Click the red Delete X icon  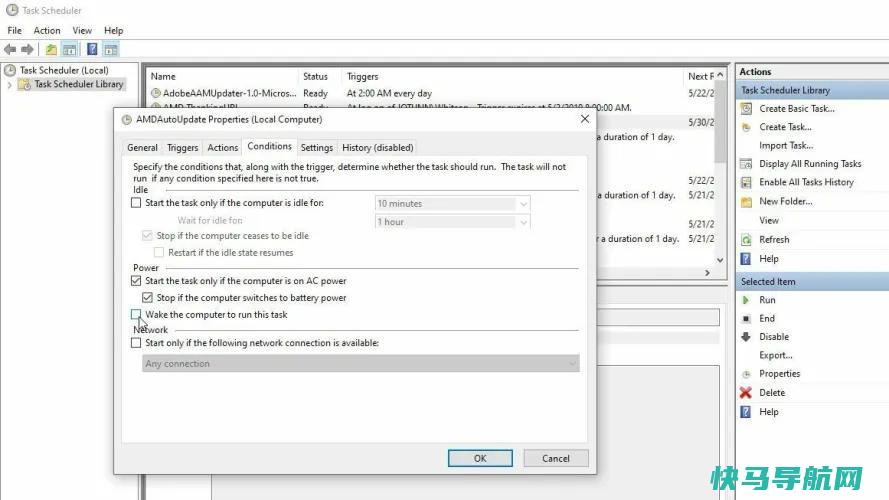pyautogui.click(x=746, y=392)
